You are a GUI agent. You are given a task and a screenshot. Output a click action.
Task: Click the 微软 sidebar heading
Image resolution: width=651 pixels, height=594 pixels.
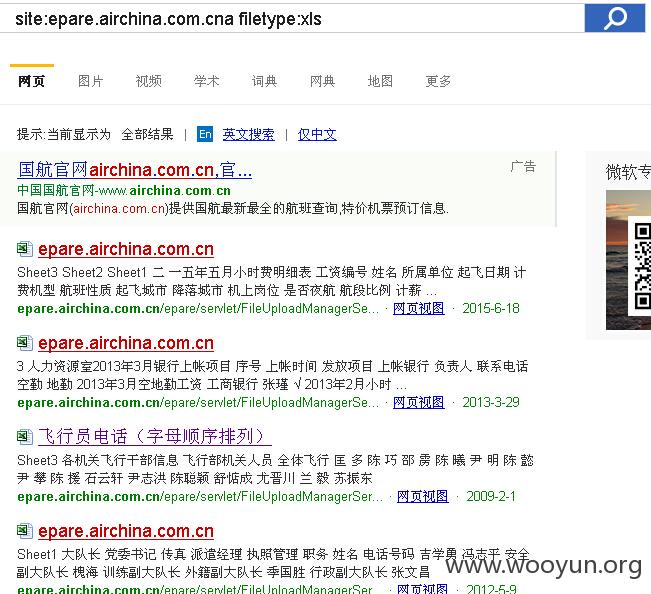[628, 172]
